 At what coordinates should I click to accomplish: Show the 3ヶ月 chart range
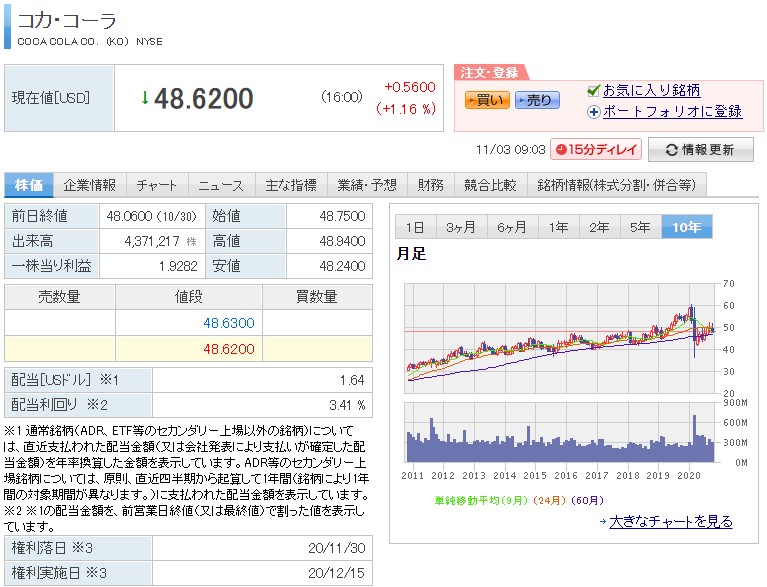click(x=461, y=227)
